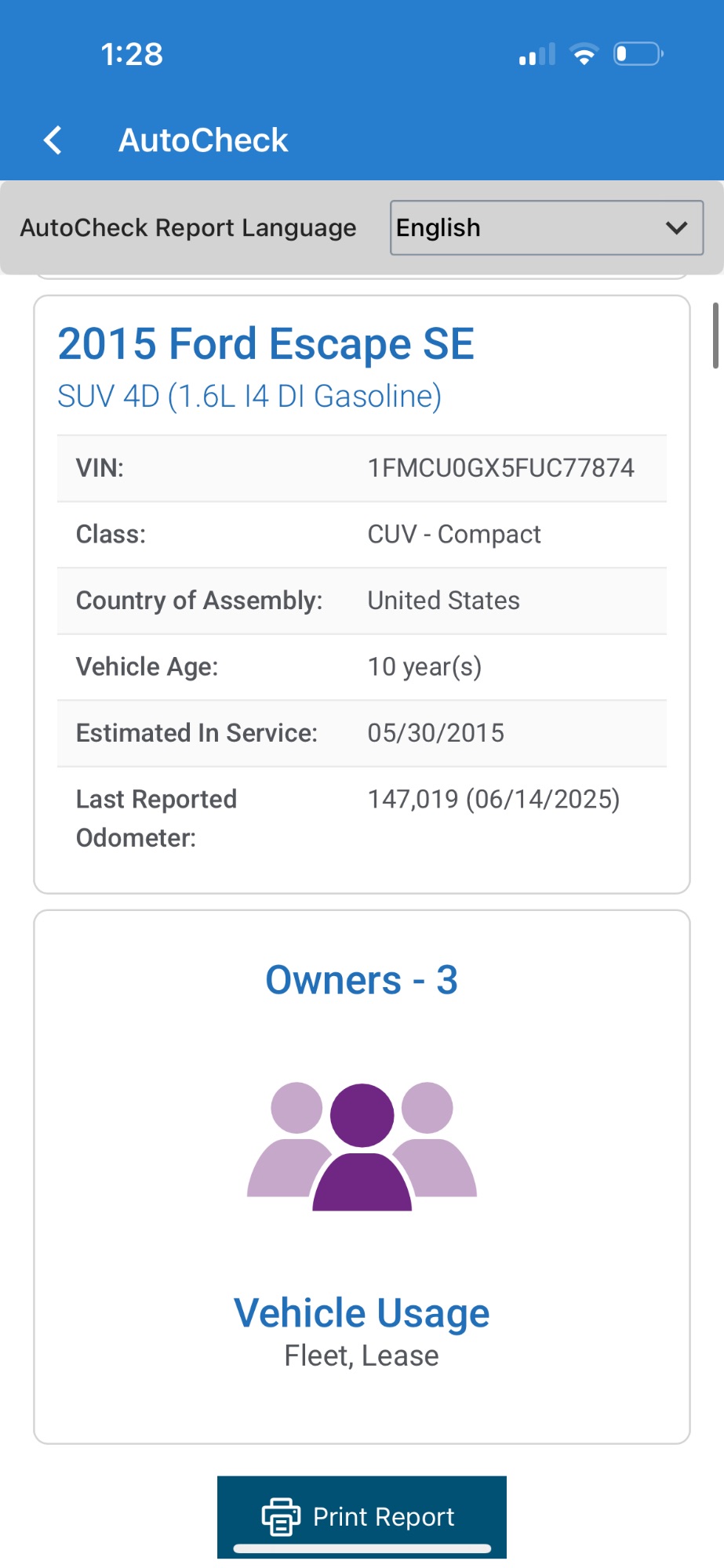
Task: Tap the AutoCheck title in header
Action: (x=203, y=140)
